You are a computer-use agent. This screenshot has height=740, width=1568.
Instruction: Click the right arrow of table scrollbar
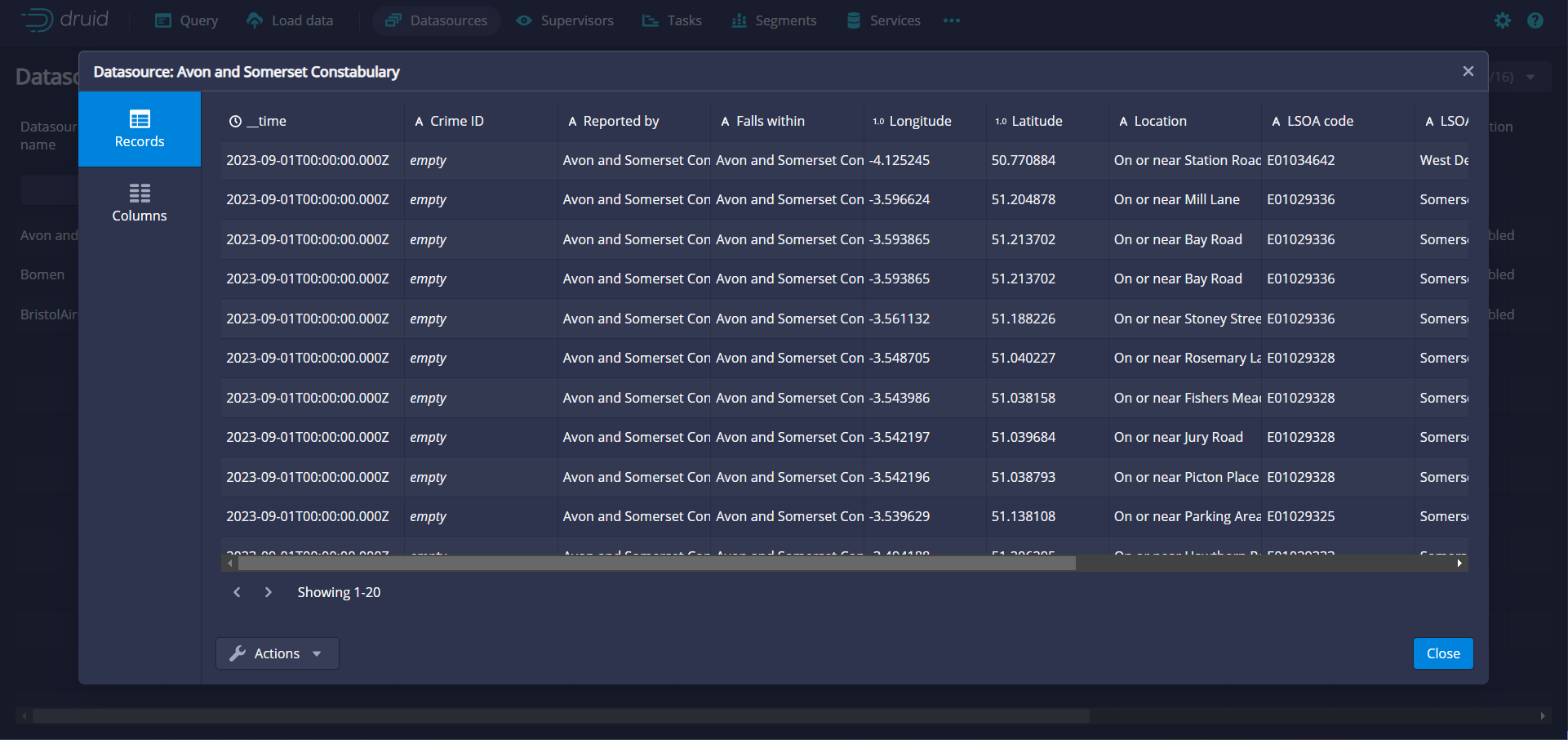(1460, 564)
